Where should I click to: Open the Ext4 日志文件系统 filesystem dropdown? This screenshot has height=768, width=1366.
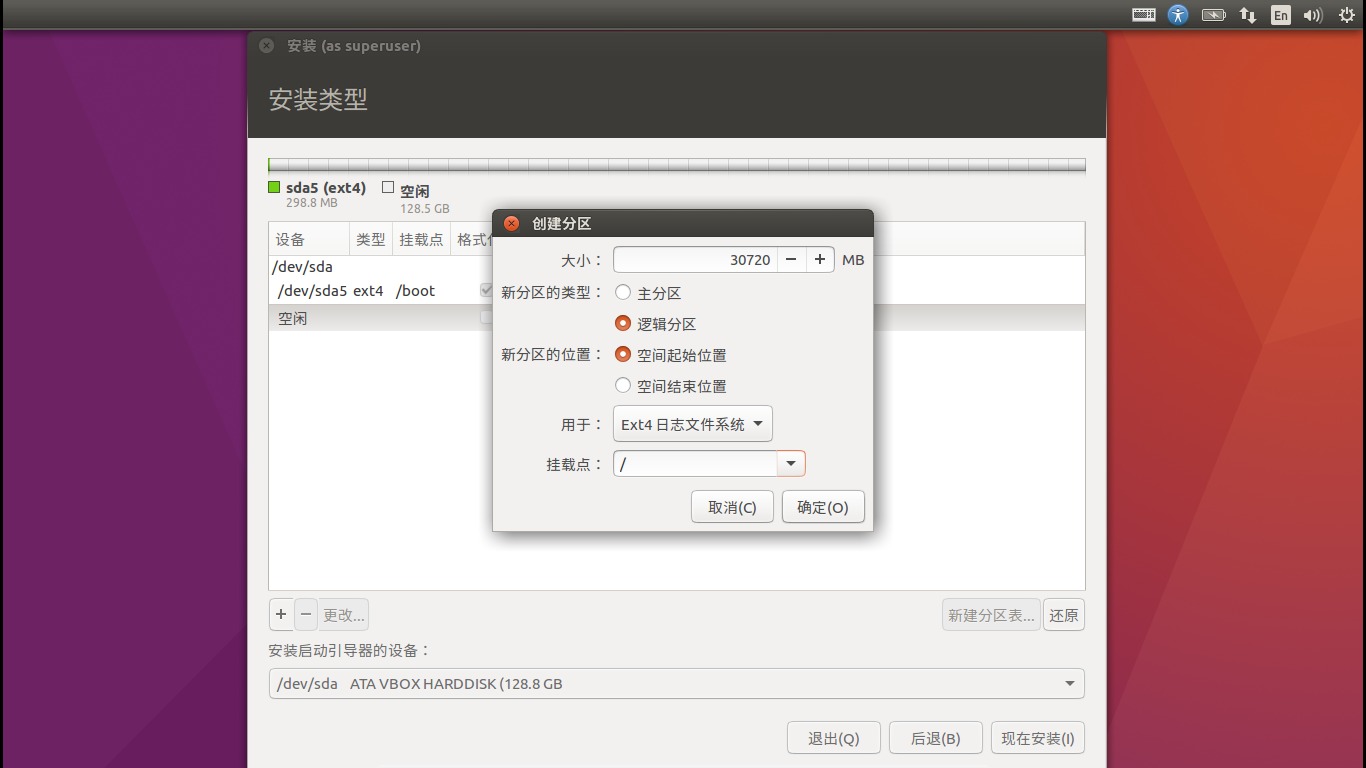(x=692, y=423)
